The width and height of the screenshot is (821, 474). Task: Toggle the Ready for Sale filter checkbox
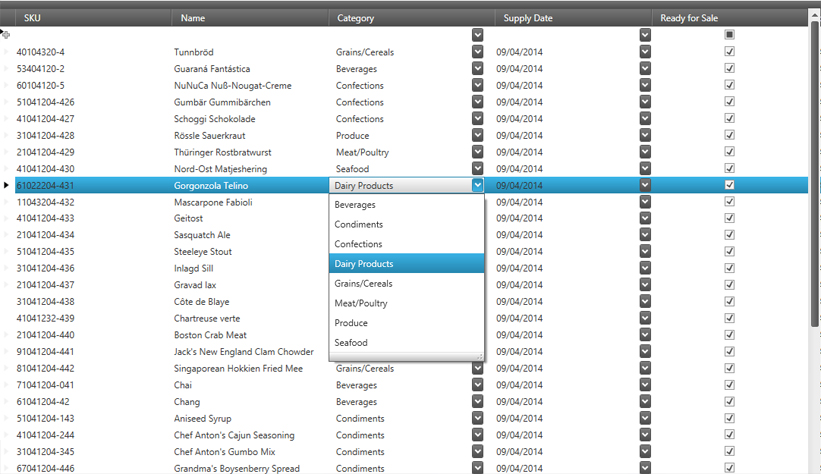tap(729, 35)
